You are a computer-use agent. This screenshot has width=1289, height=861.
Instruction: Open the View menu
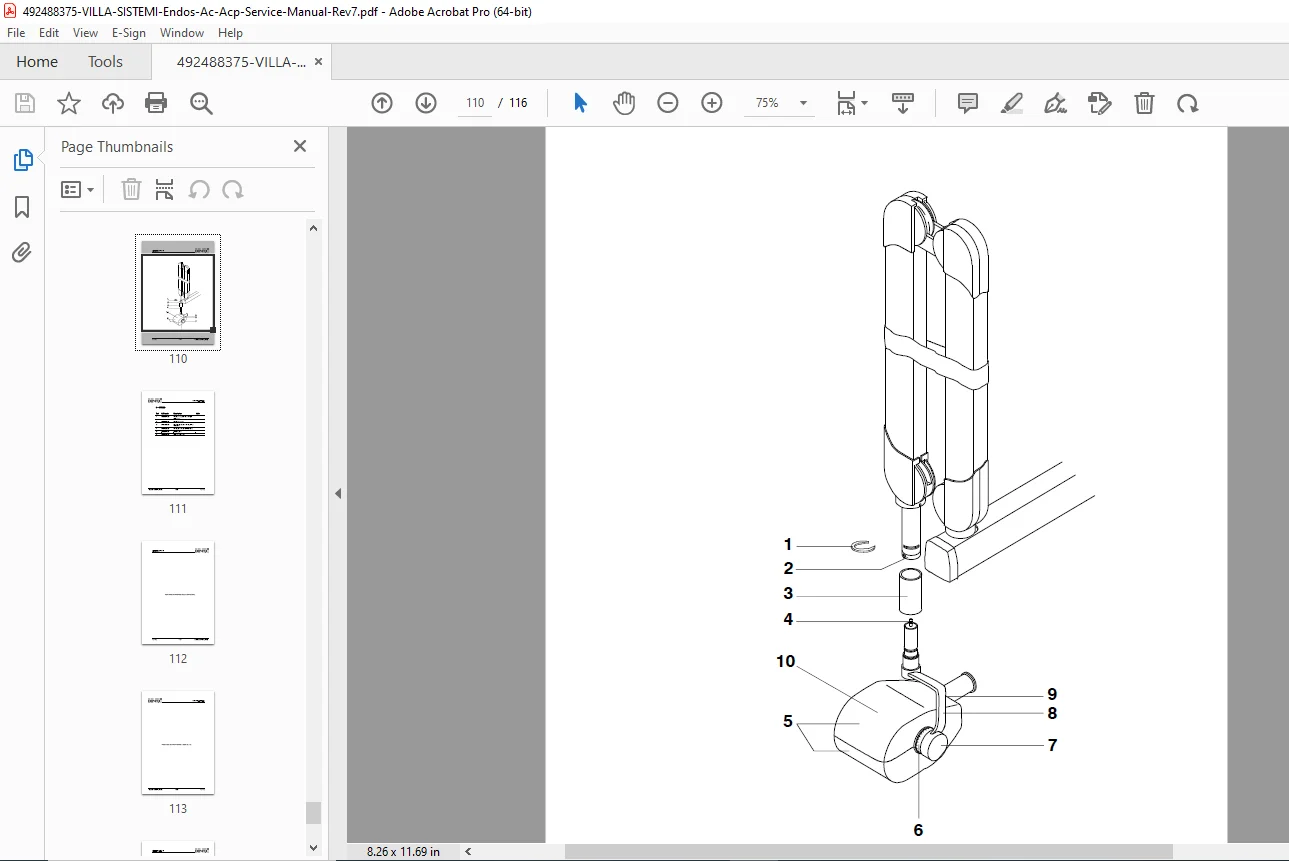(85, 32)
